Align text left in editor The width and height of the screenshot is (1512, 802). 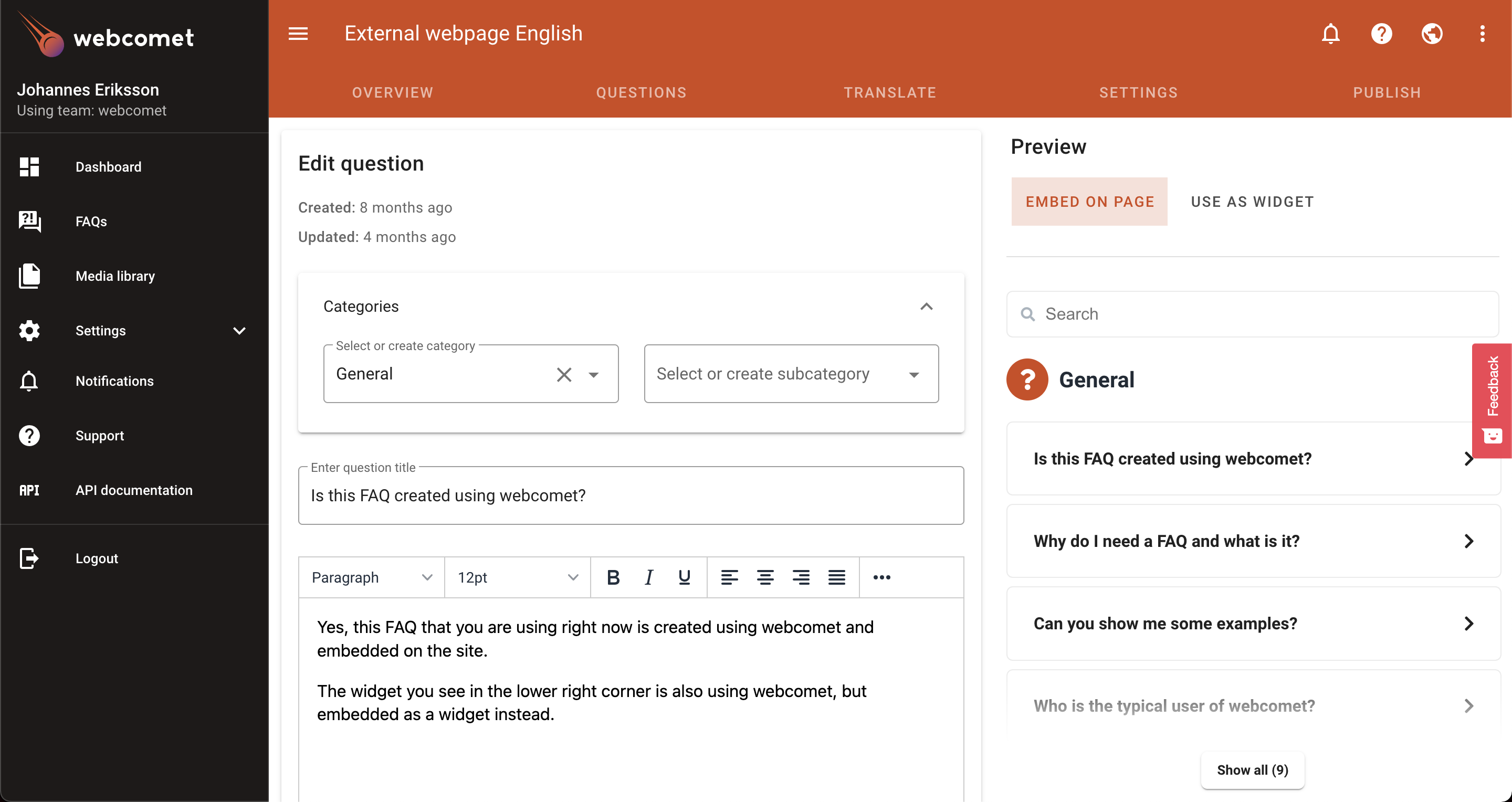coord(729,577)
